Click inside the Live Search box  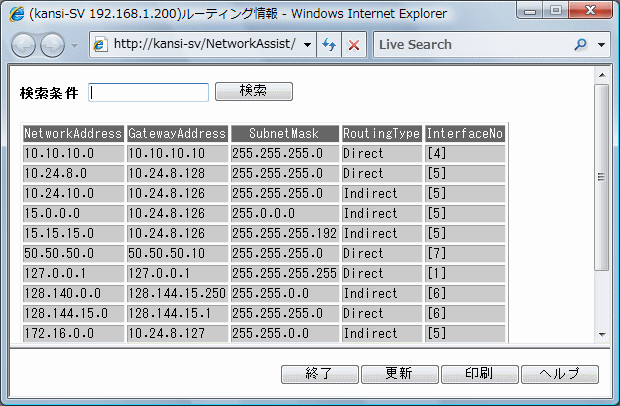(x=470, y=45)
